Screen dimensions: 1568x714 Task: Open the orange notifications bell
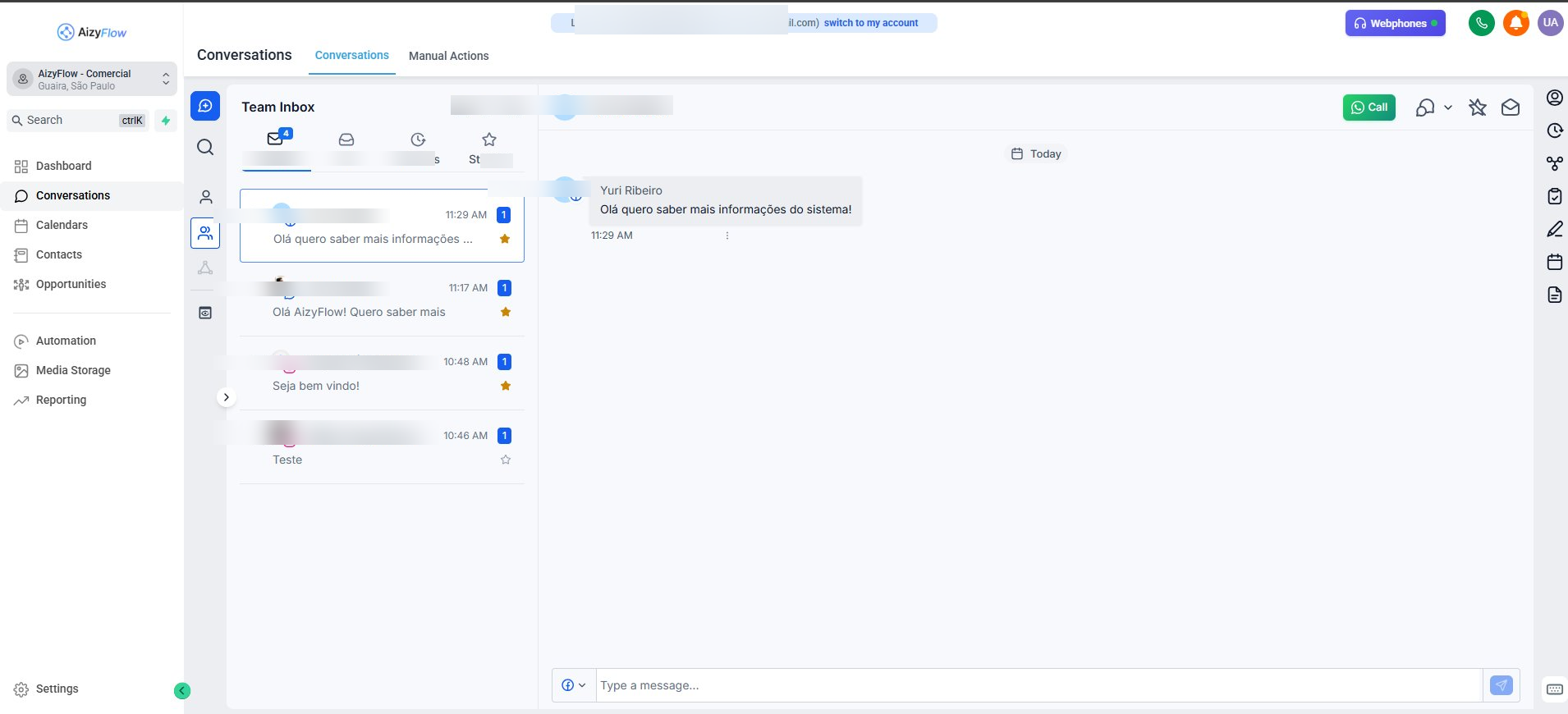point(1515,23)
